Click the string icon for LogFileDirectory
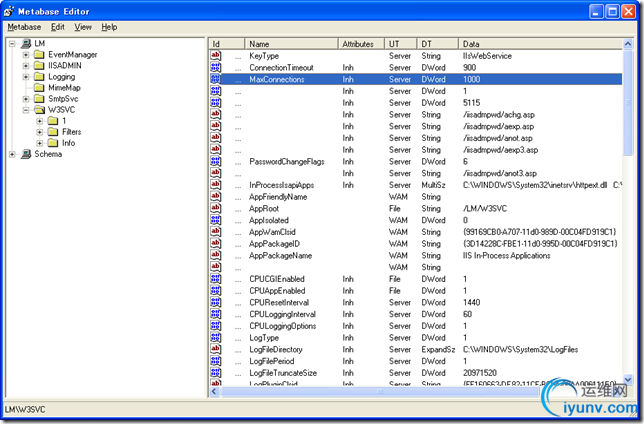This screenshot has height=424, width=644. pos(216,349)
